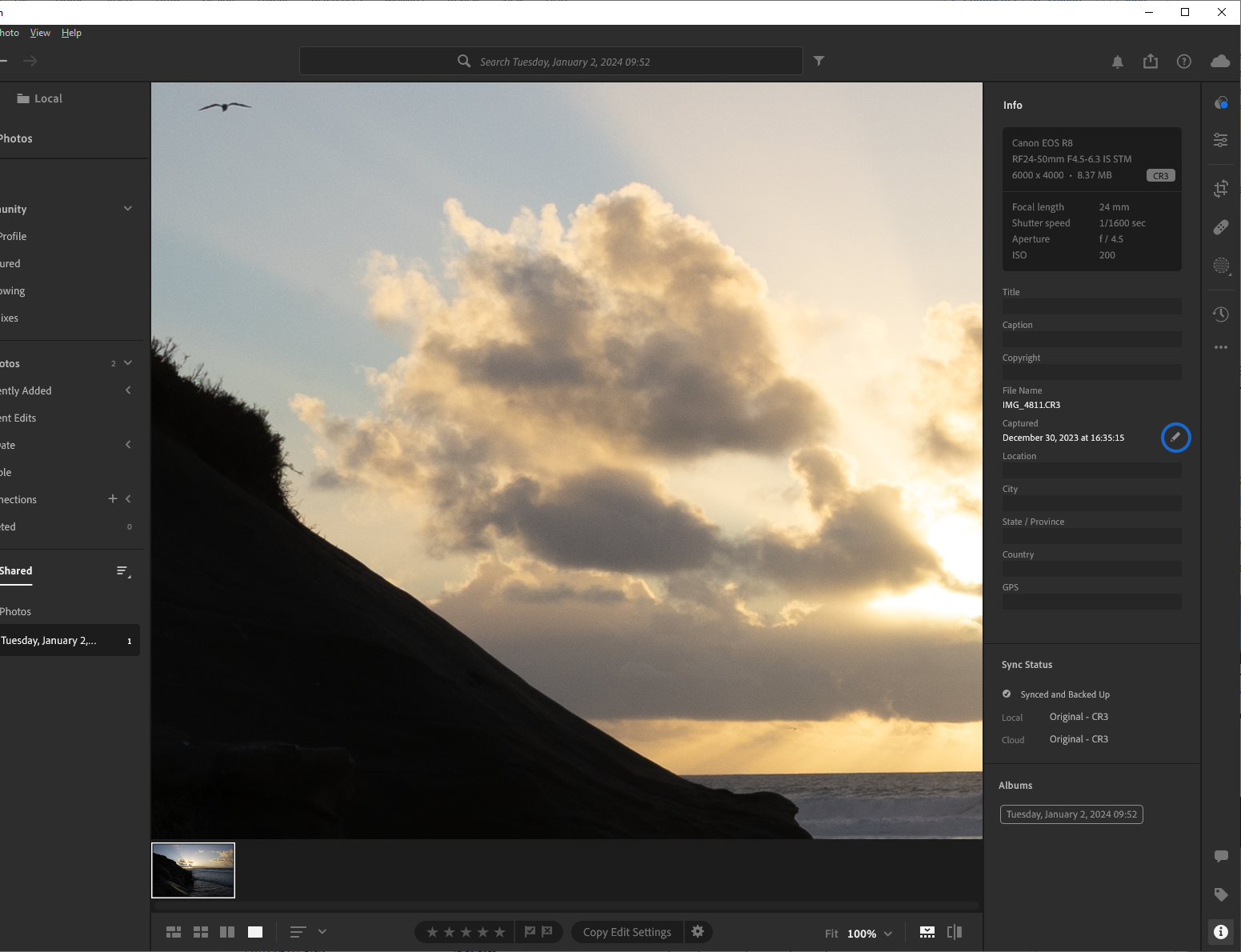Click the Shared sort options icon
The height and width of the screenshot is (952, 1241).
pyautogui.click(x=123, y=571)
